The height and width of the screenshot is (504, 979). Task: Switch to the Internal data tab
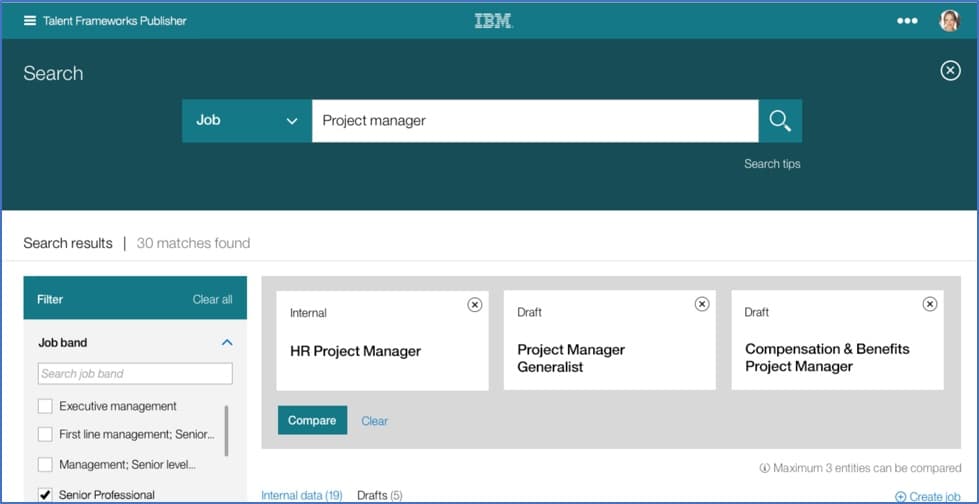click(301, 495)
